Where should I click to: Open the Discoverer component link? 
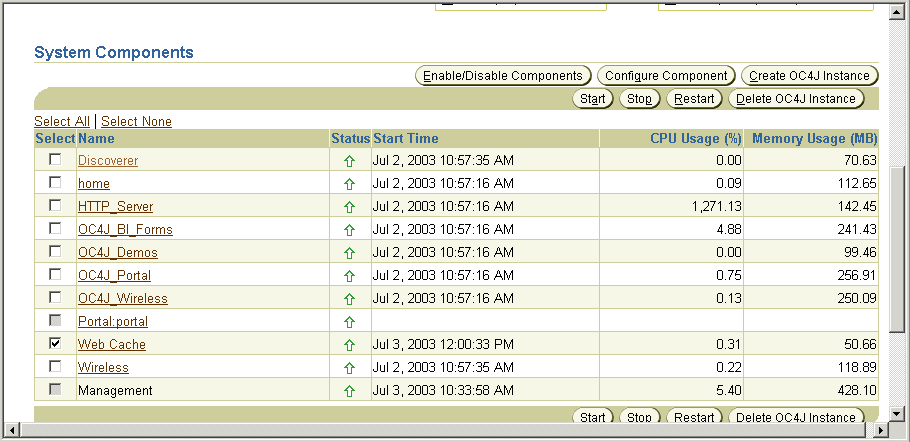point(108,161)
